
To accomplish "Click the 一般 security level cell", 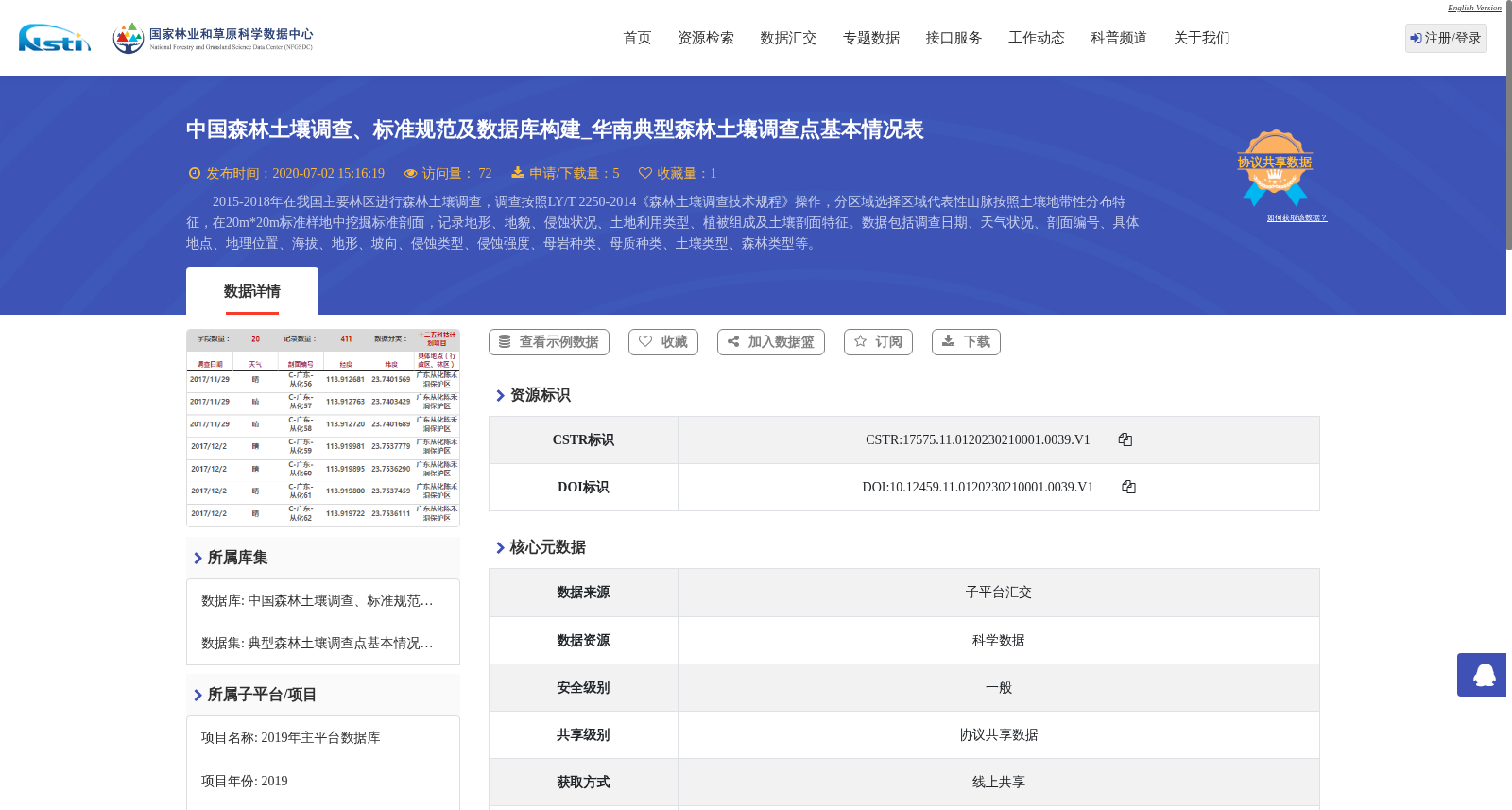I will tap(999, 688).
